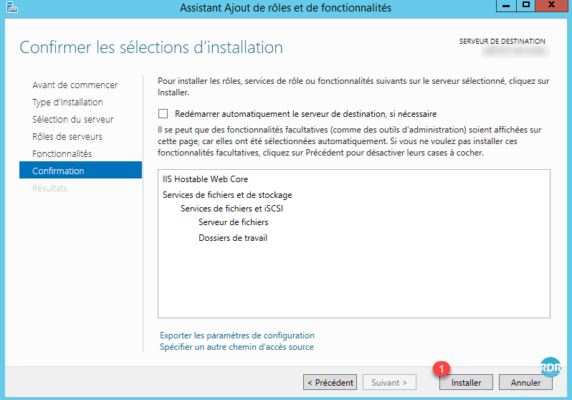Open the Rôles de serveurs step

(67, 136)
